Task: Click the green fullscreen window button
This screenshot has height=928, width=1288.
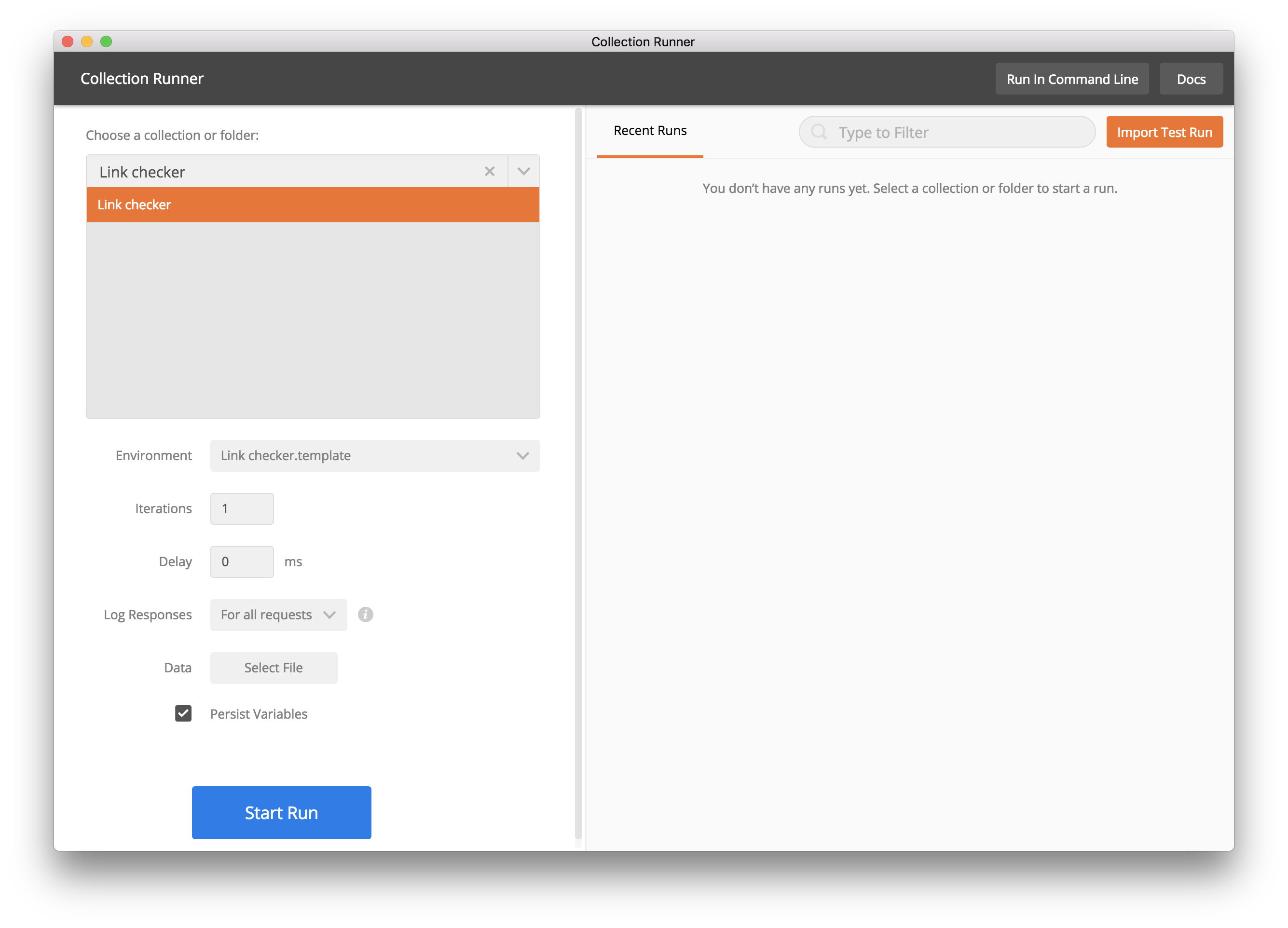Action: 106,41
